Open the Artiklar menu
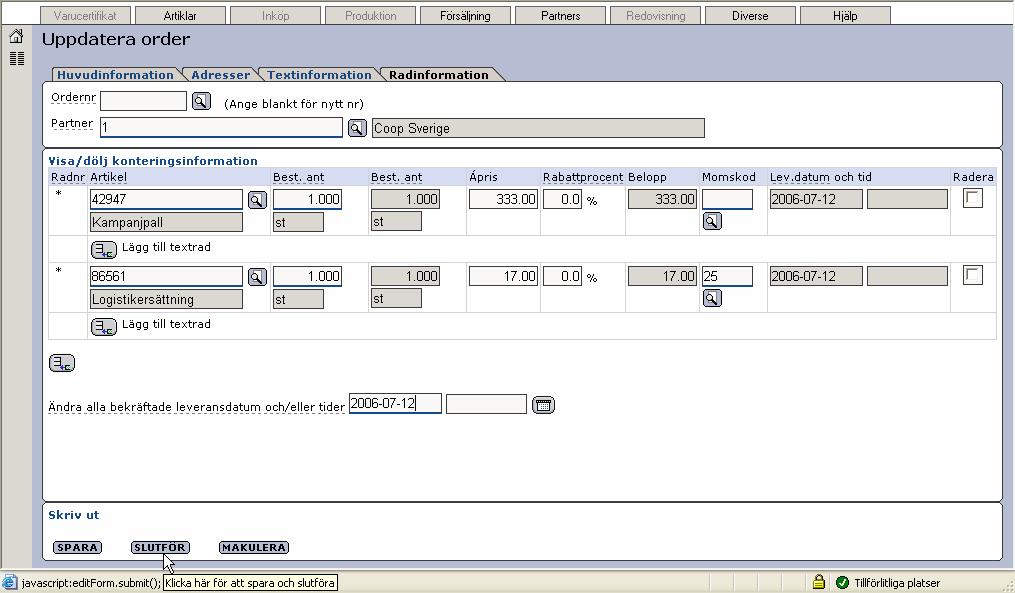This screenshot has width=1015, height=593. pos(180,16)
